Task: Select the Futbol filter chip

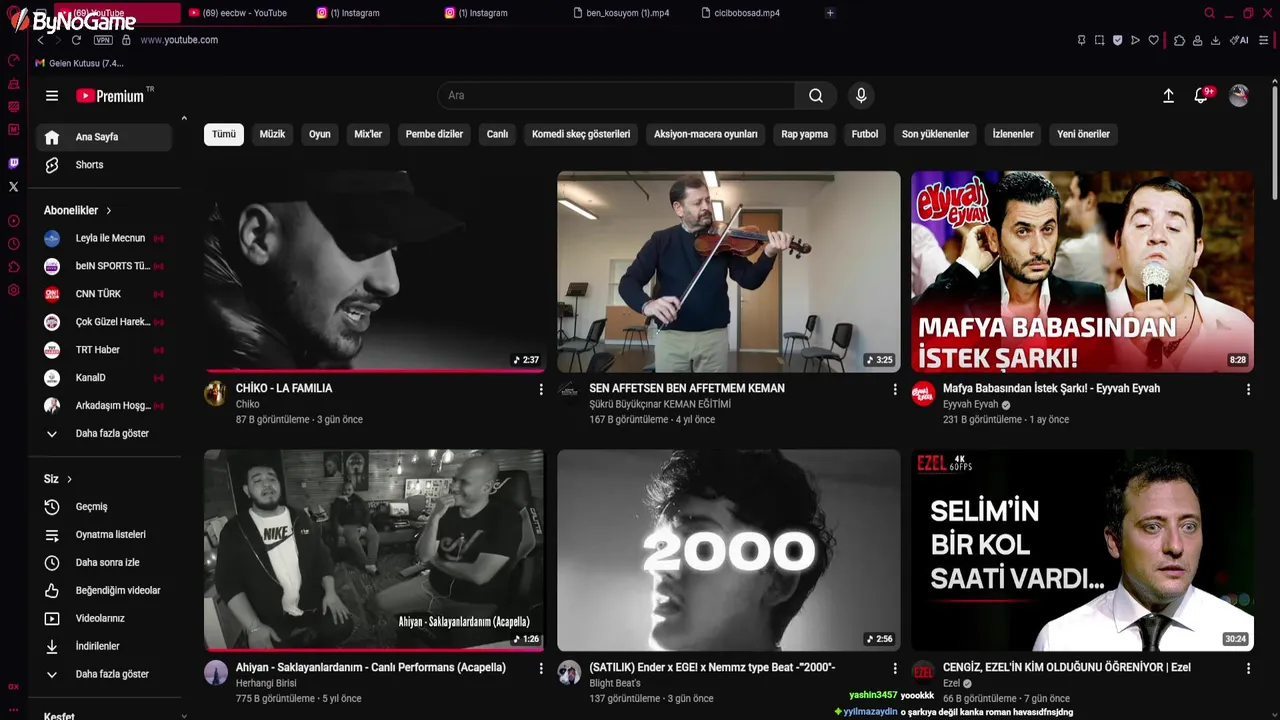Action: [864, 134]
